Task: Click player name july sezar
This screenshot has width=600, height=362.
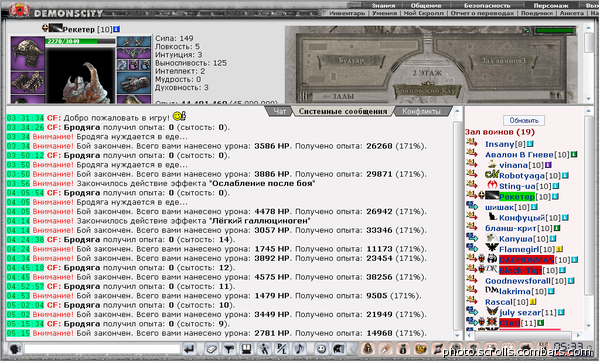Action: [520, 312]
